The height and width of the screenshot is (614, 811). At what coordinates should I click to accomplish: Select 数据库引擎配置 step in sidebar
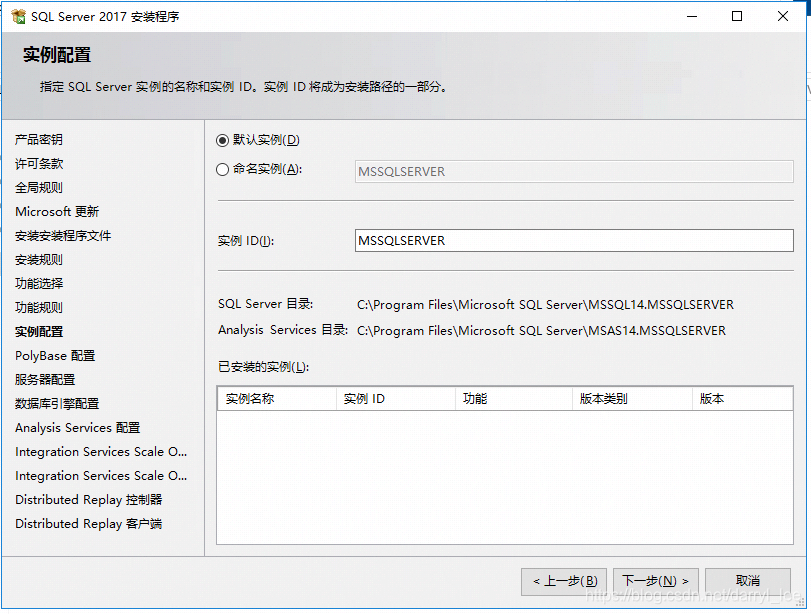pyautogui.click(x=57, y=403)
